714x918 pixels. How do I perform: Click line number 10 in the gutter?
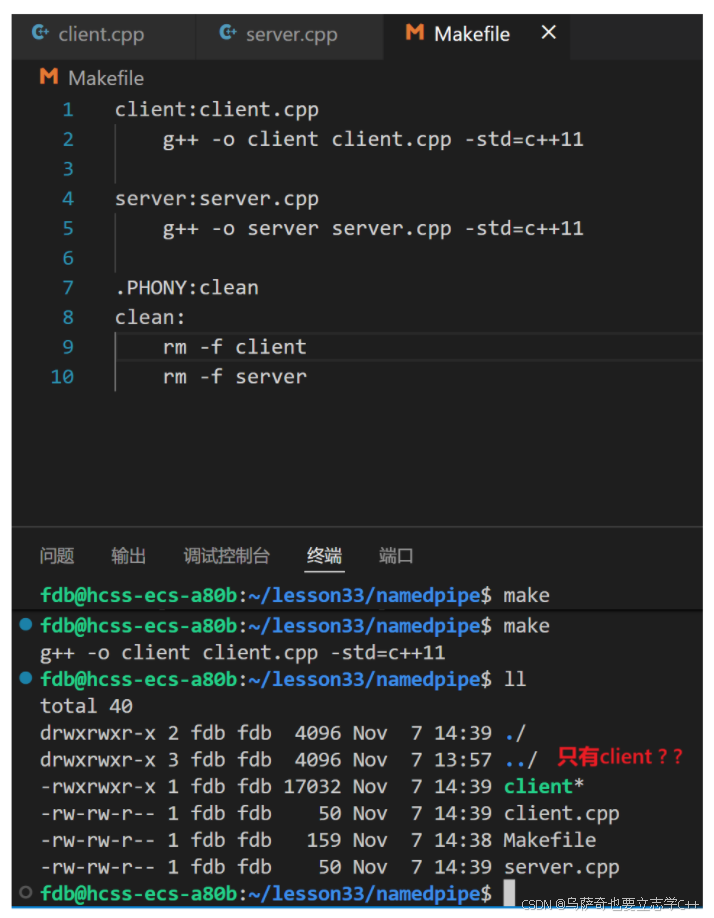[x=63, y=377]
